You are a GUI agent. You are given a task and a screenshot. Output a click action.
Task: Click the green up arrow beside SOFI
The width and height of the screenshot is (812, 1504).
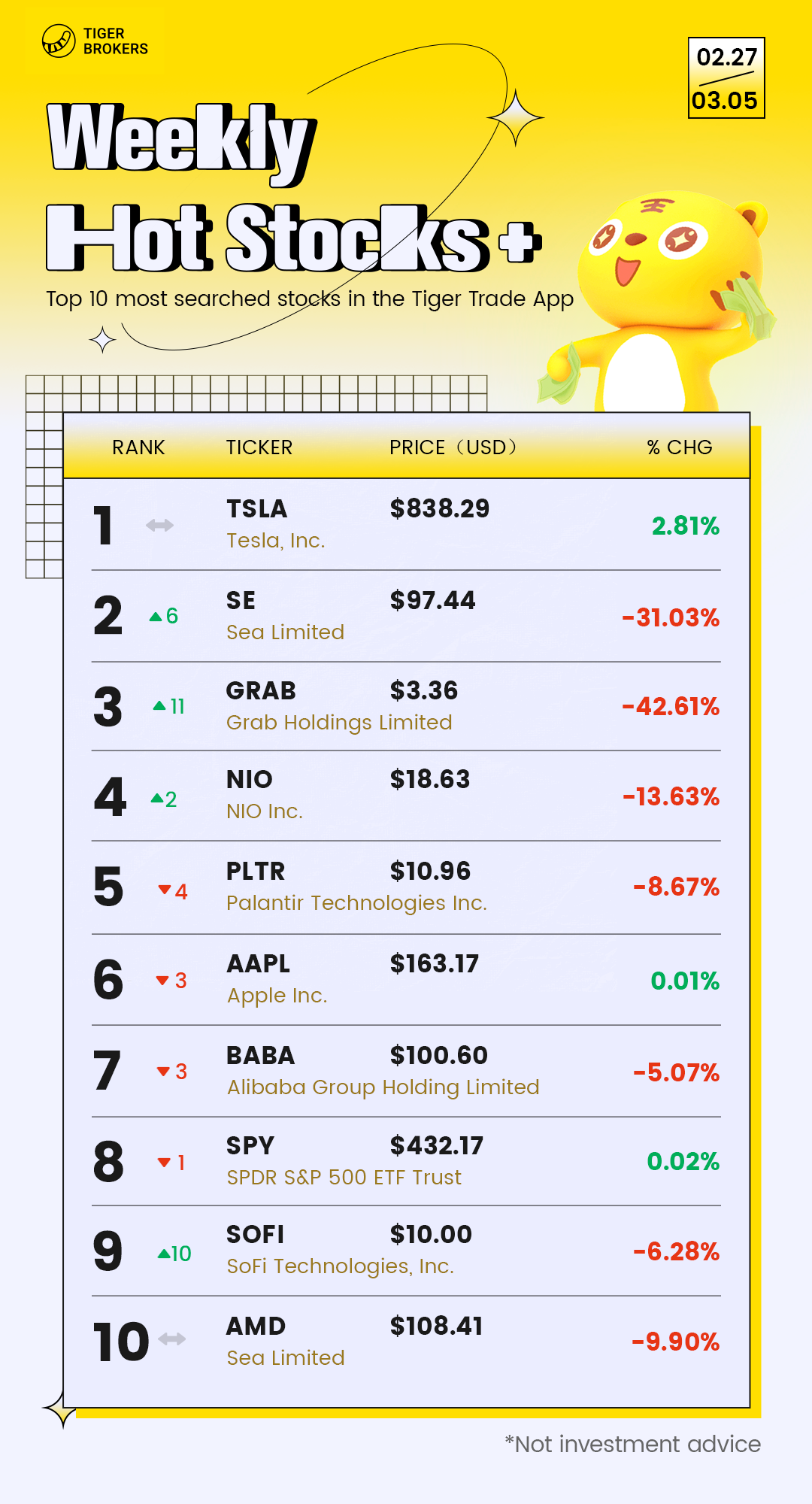pyautogui.click(x=164, y=1254)
